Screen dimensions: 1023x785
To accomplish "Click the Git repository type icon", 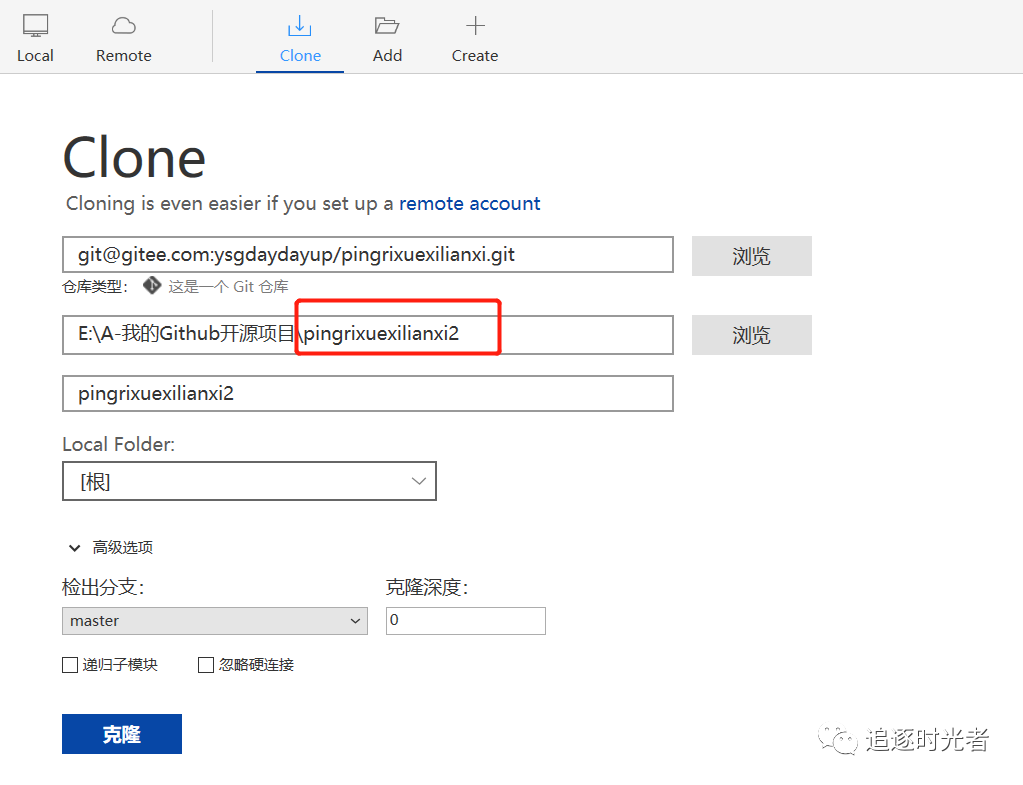I will coord(152,286).
